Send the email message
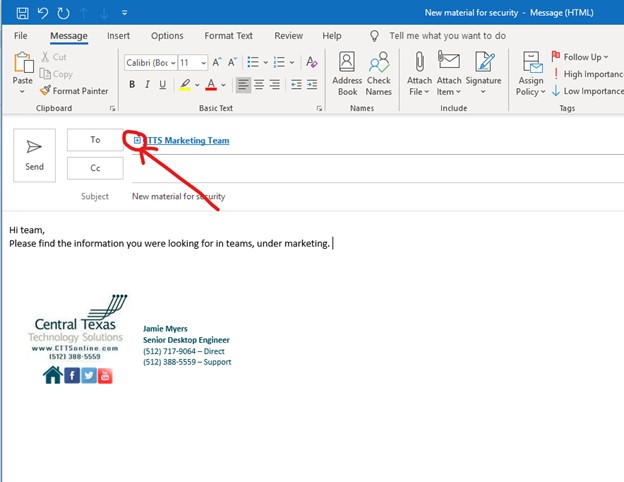This screenshot has height=482, width=624. 35,155
